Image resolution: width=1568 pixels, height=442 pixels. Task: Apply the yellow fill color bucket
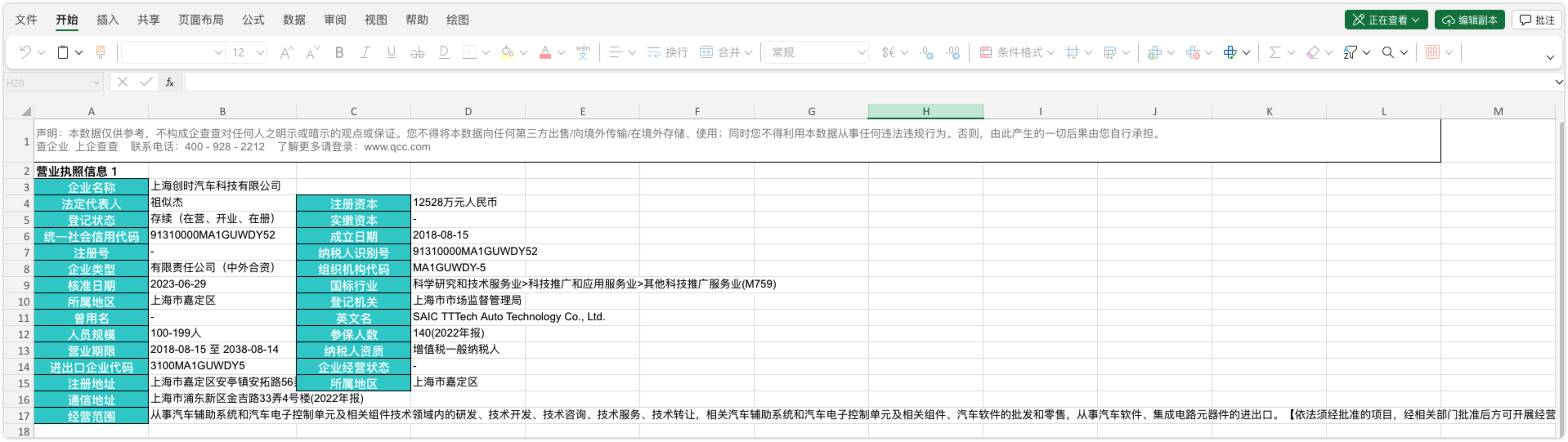(x=508, y=52)
